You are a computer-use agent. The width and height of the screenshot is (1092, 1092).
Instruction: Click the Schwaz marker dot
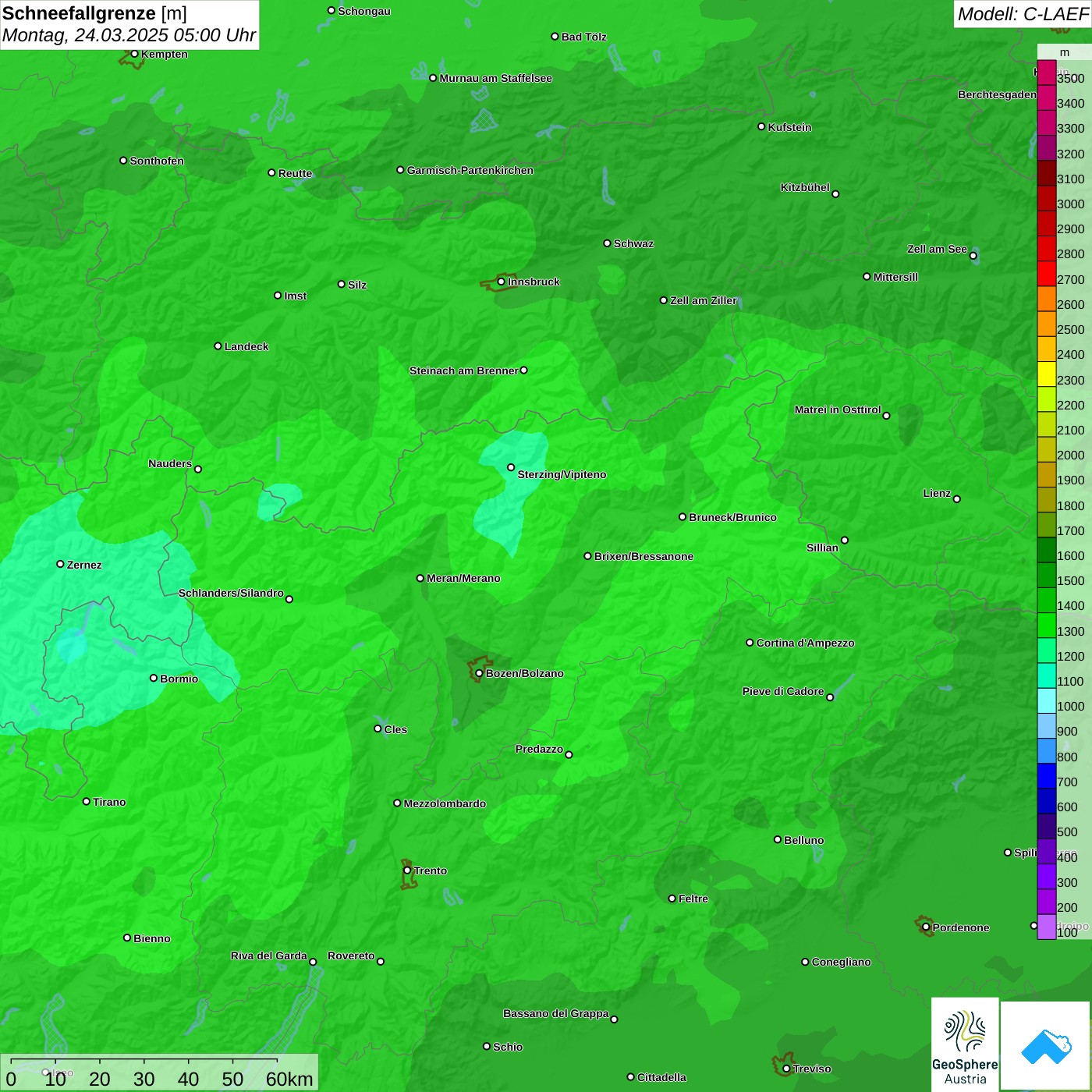607,243
